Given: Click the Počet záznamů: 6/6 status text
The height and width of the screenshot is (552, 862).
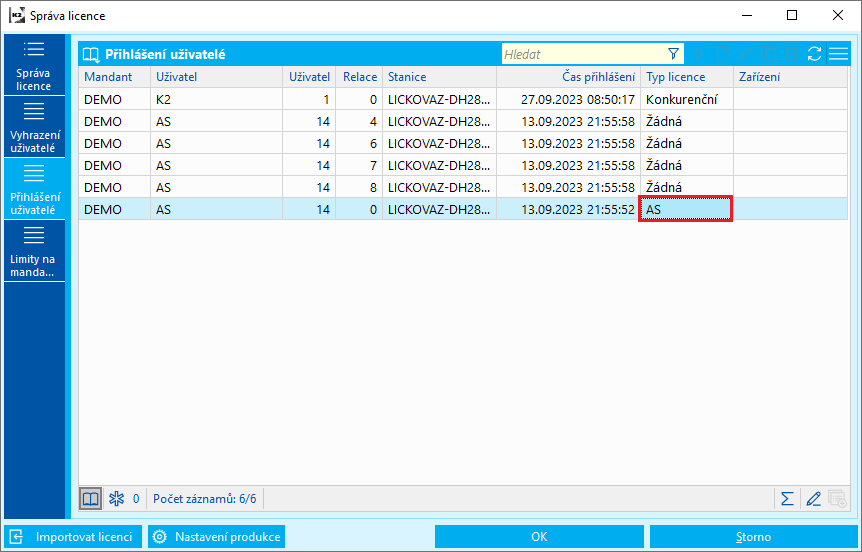Looking at the screenshot, I should [205, 499].
